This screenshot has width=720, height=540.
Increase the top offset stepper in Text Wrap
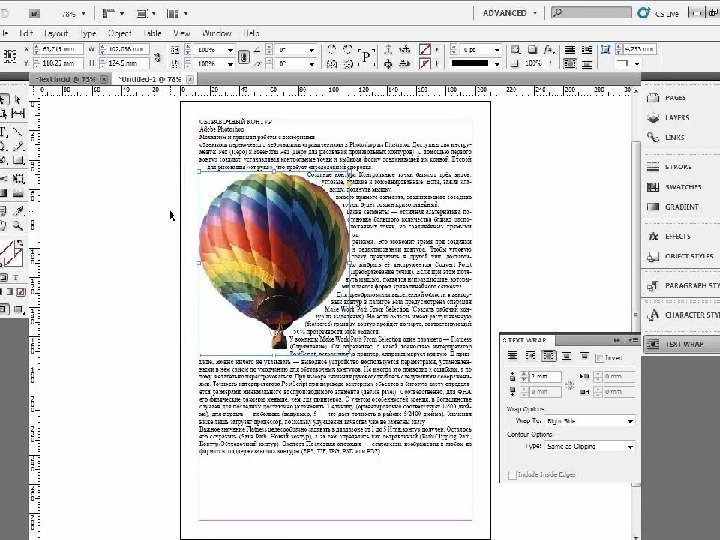524,374
